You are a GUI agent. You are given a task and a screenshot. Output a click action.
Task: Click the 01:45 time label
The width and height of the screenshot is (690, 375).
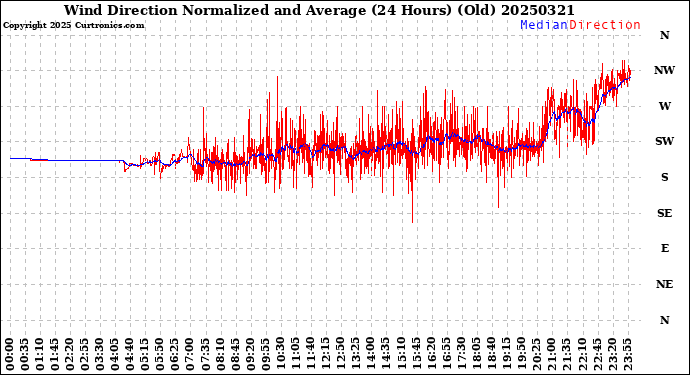pos(55,354)
